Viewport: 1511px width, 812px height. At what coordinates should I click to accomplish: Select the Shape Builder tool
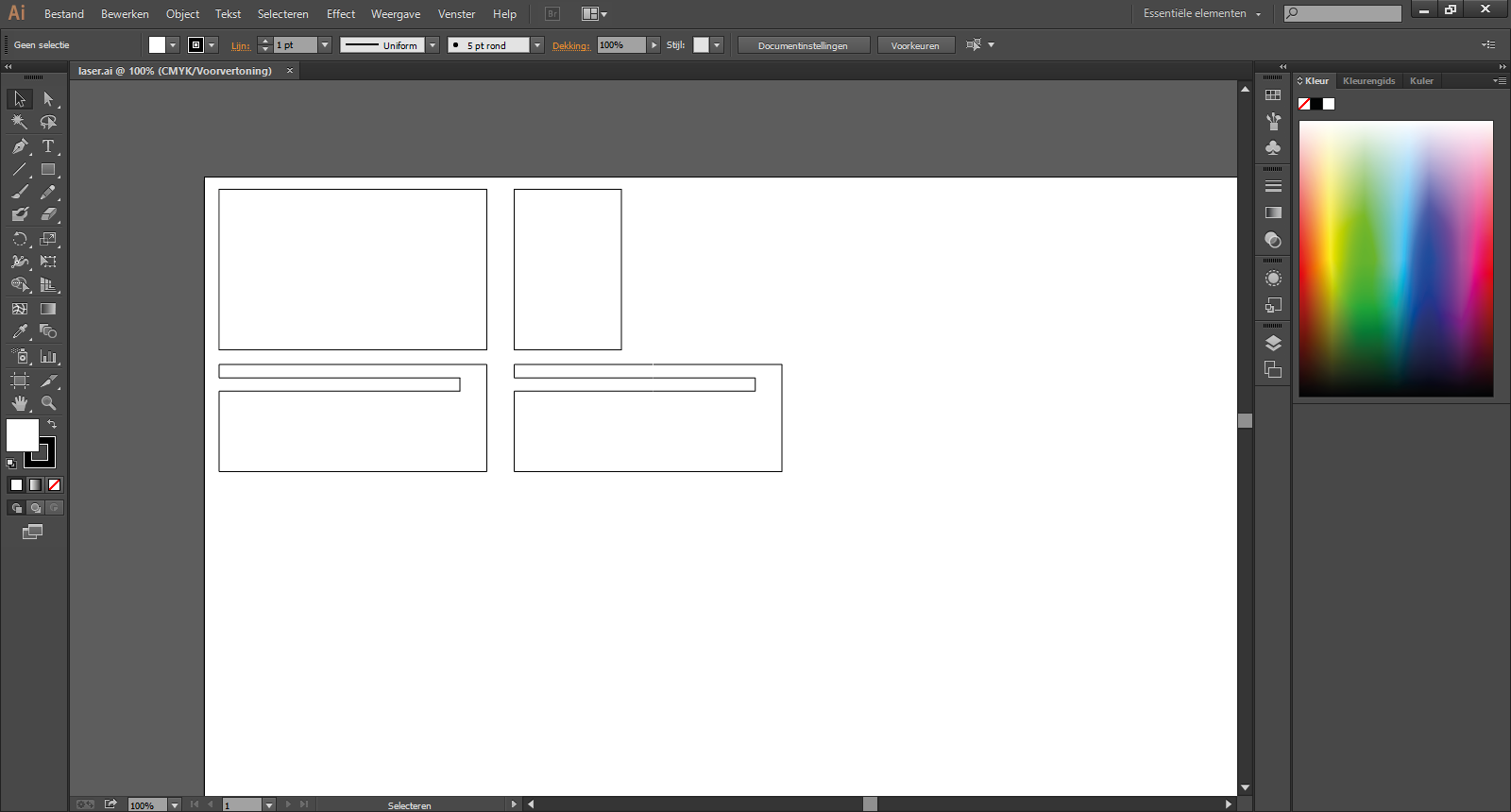[20, 284]
